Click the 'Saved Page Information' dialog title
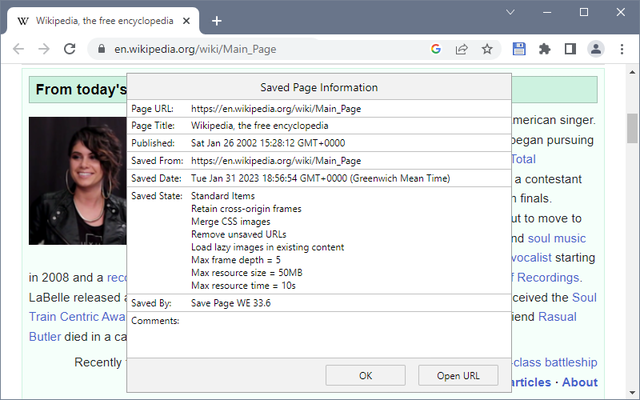640x400 pixels. pyautogui.click(x=319, y=87)
